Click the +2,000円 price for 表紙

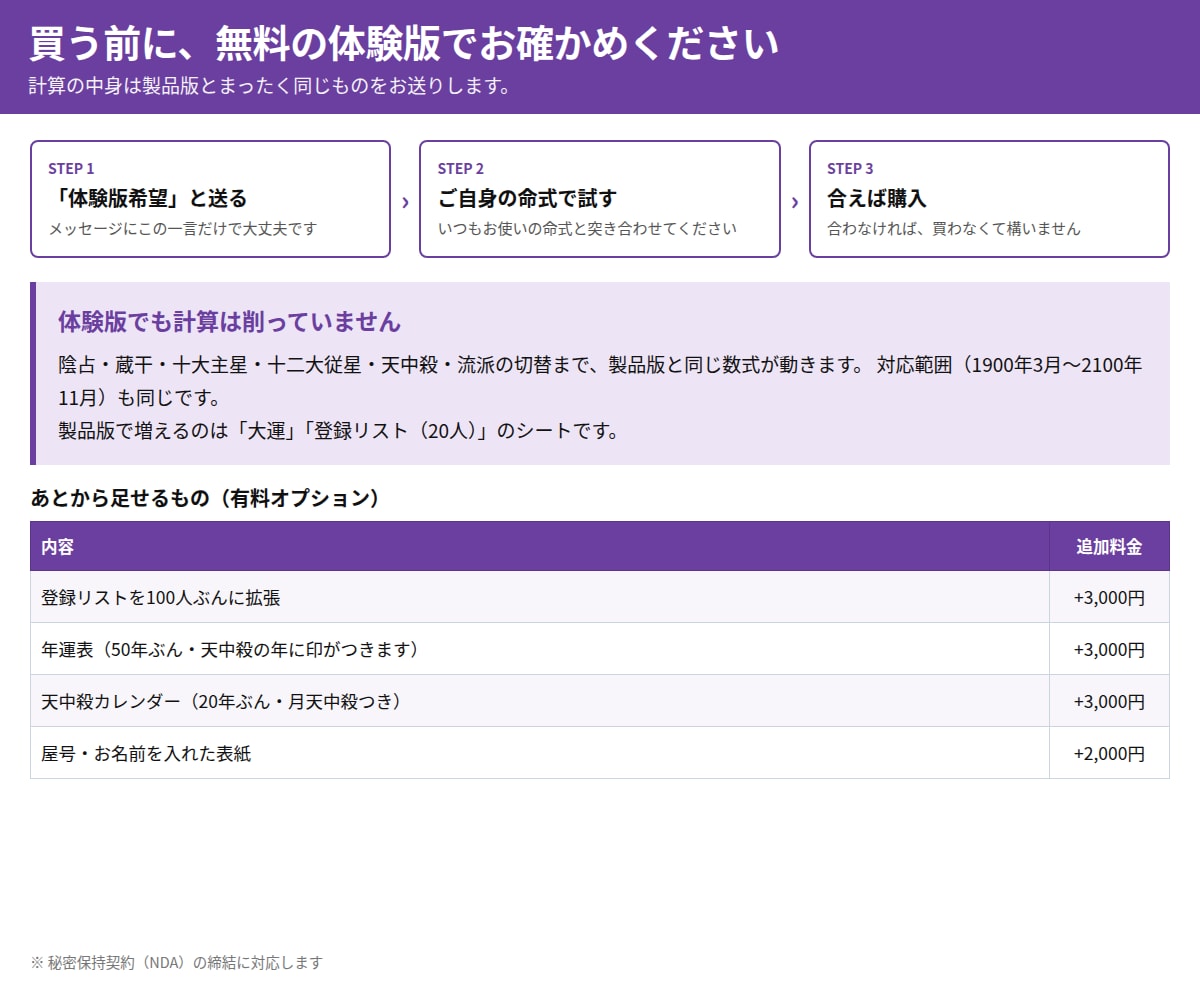1109,754
